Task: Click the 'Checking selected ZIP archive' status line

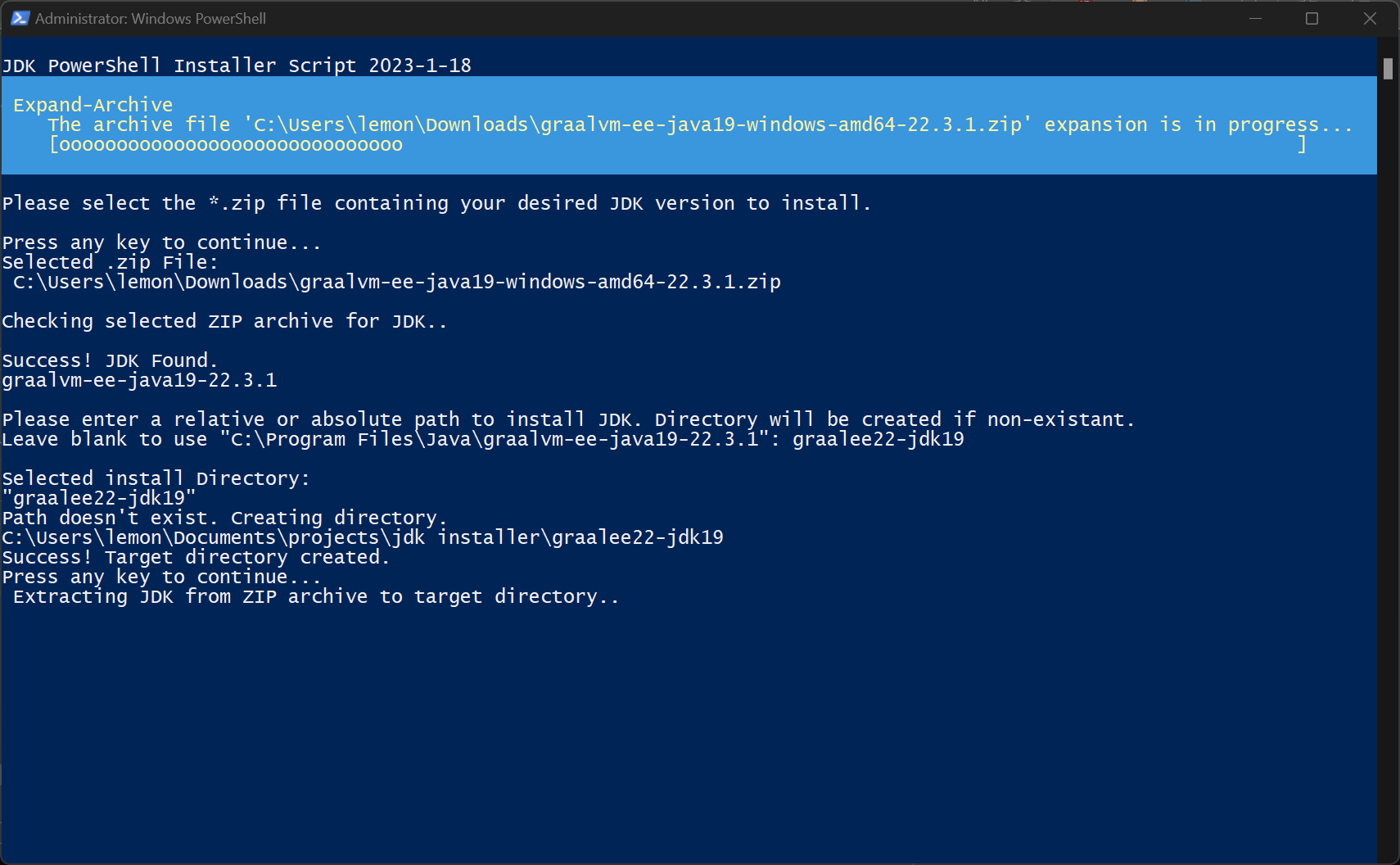Action: click(x=225, y=320)
